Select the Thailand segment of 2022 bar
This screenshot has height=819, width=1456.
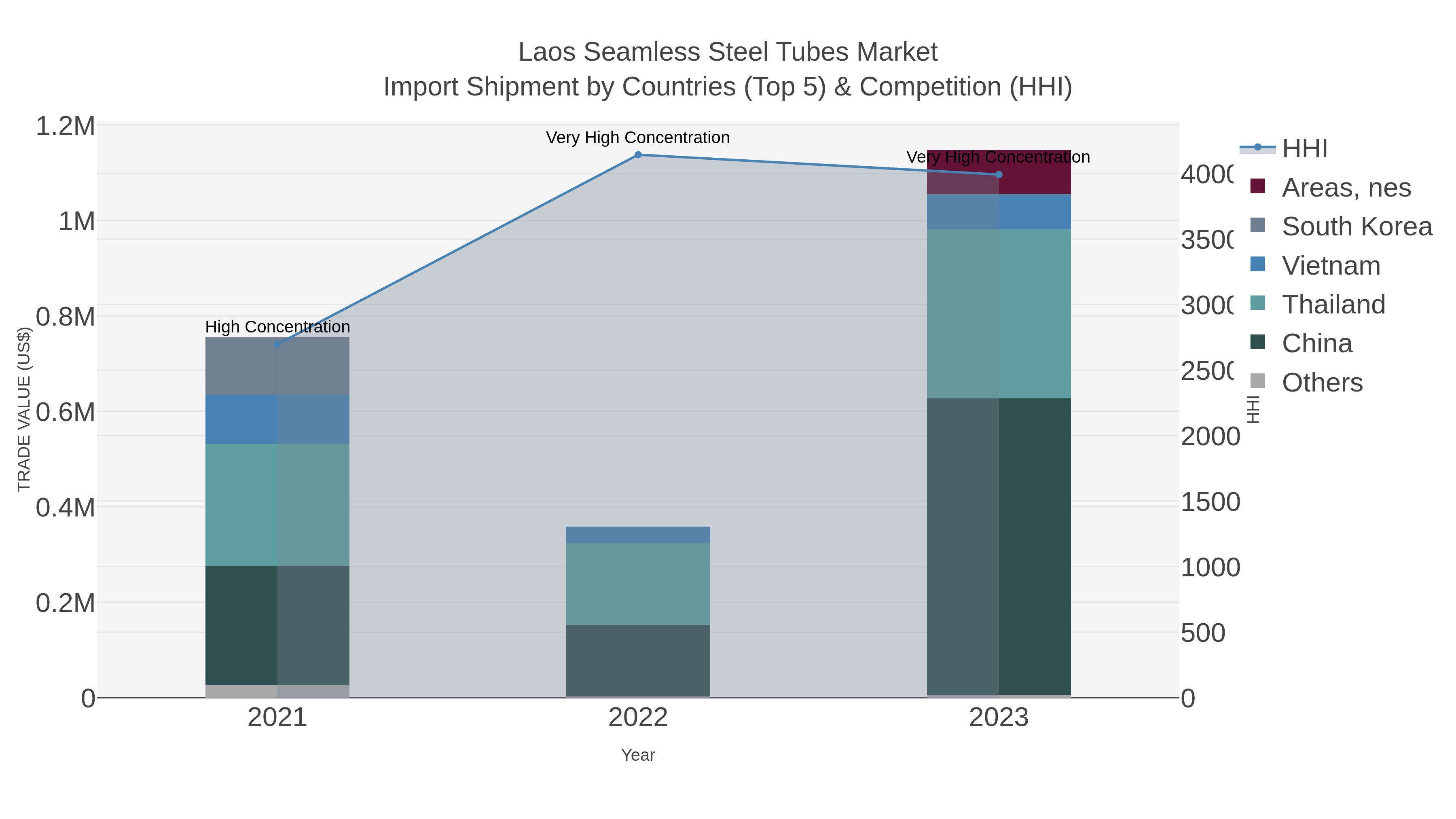tap(638, 584)
